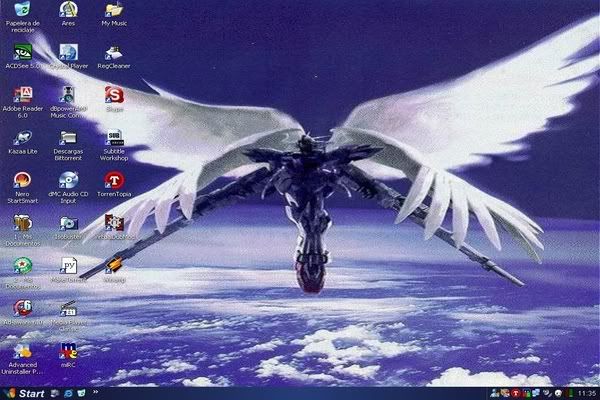The width and height of the screenshot is (600, 400).
Task: Launch RegCleaner from the desktop
Action: click(x=114, y=56)
